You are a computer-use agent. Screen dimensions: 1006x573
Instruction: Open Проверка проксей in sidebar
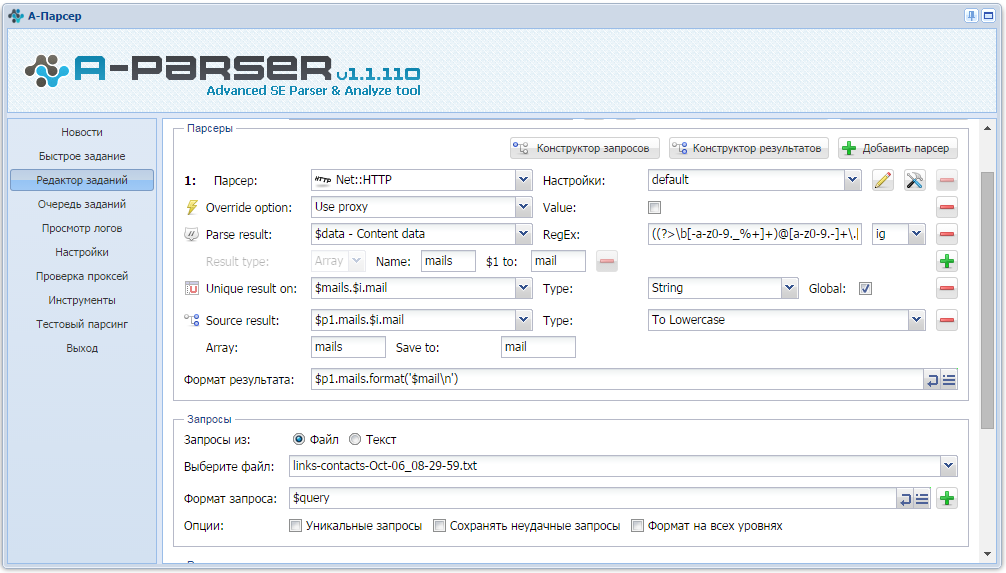[82, 277]
